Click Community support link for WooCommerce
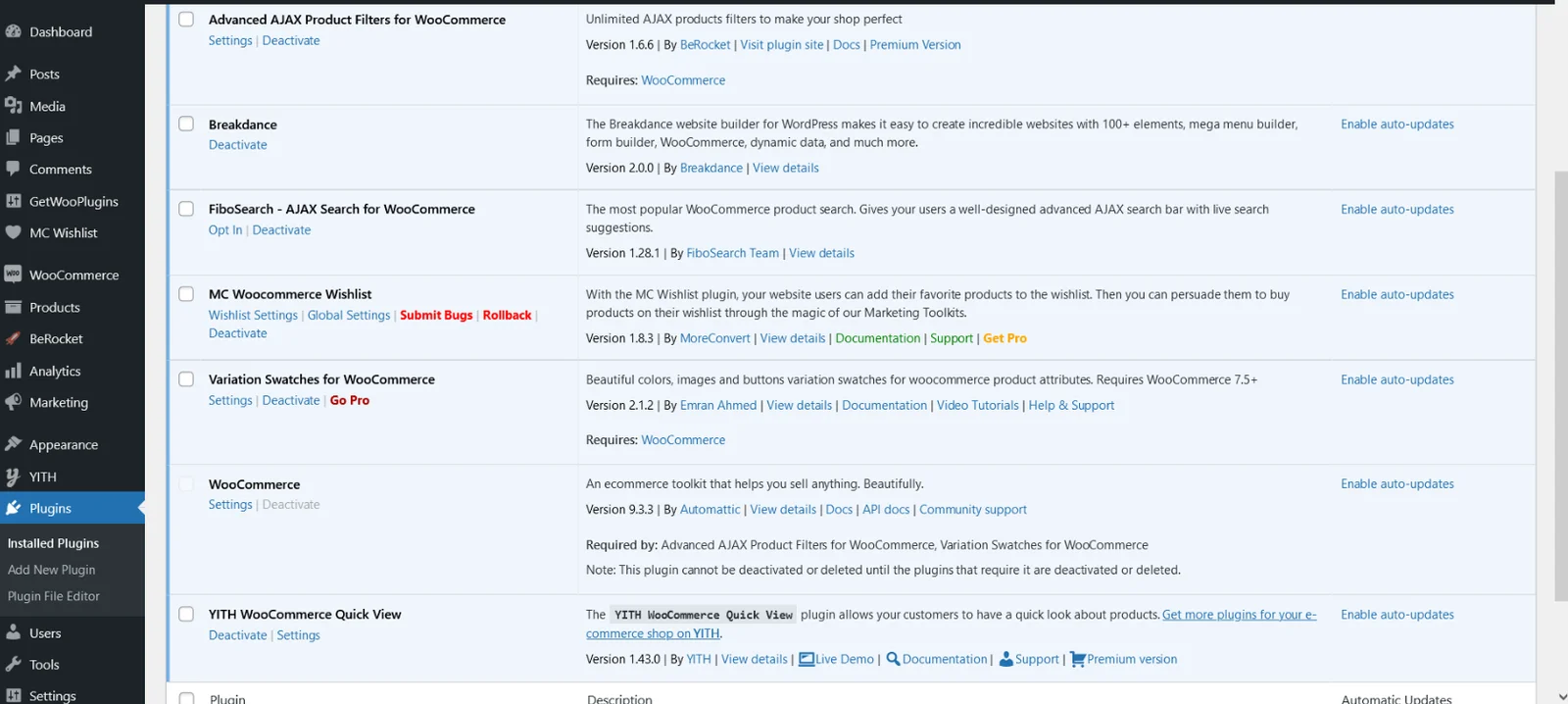Screen dimensions: 1568x704 point(973,510)
